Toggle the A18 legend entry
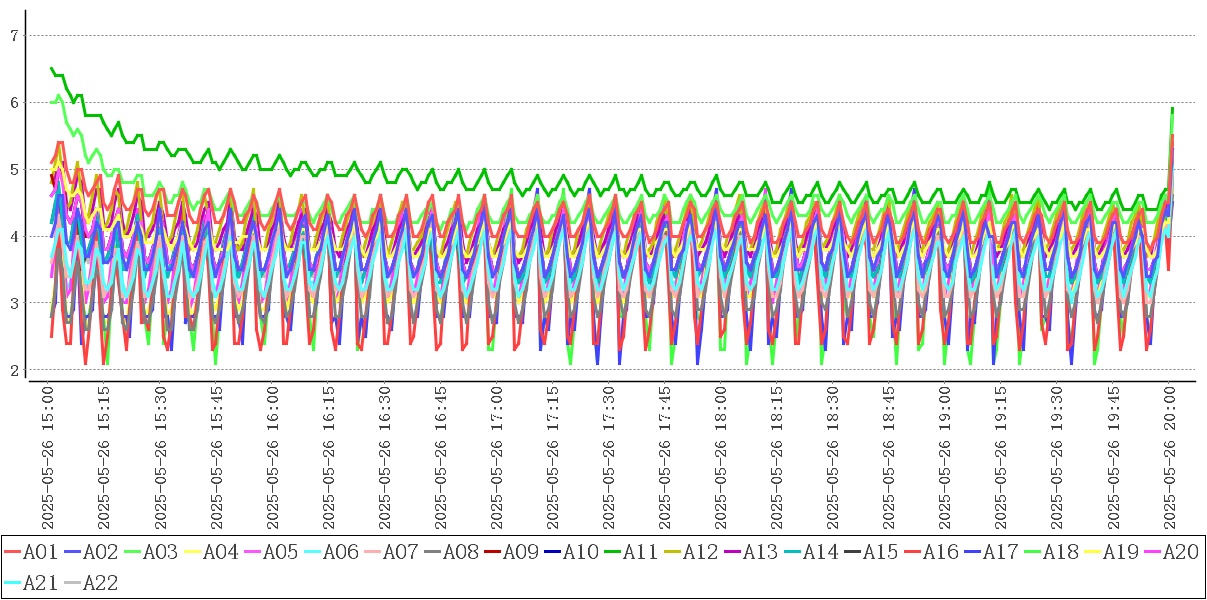Screen dimensions: 1207x600 [1050, 552]
